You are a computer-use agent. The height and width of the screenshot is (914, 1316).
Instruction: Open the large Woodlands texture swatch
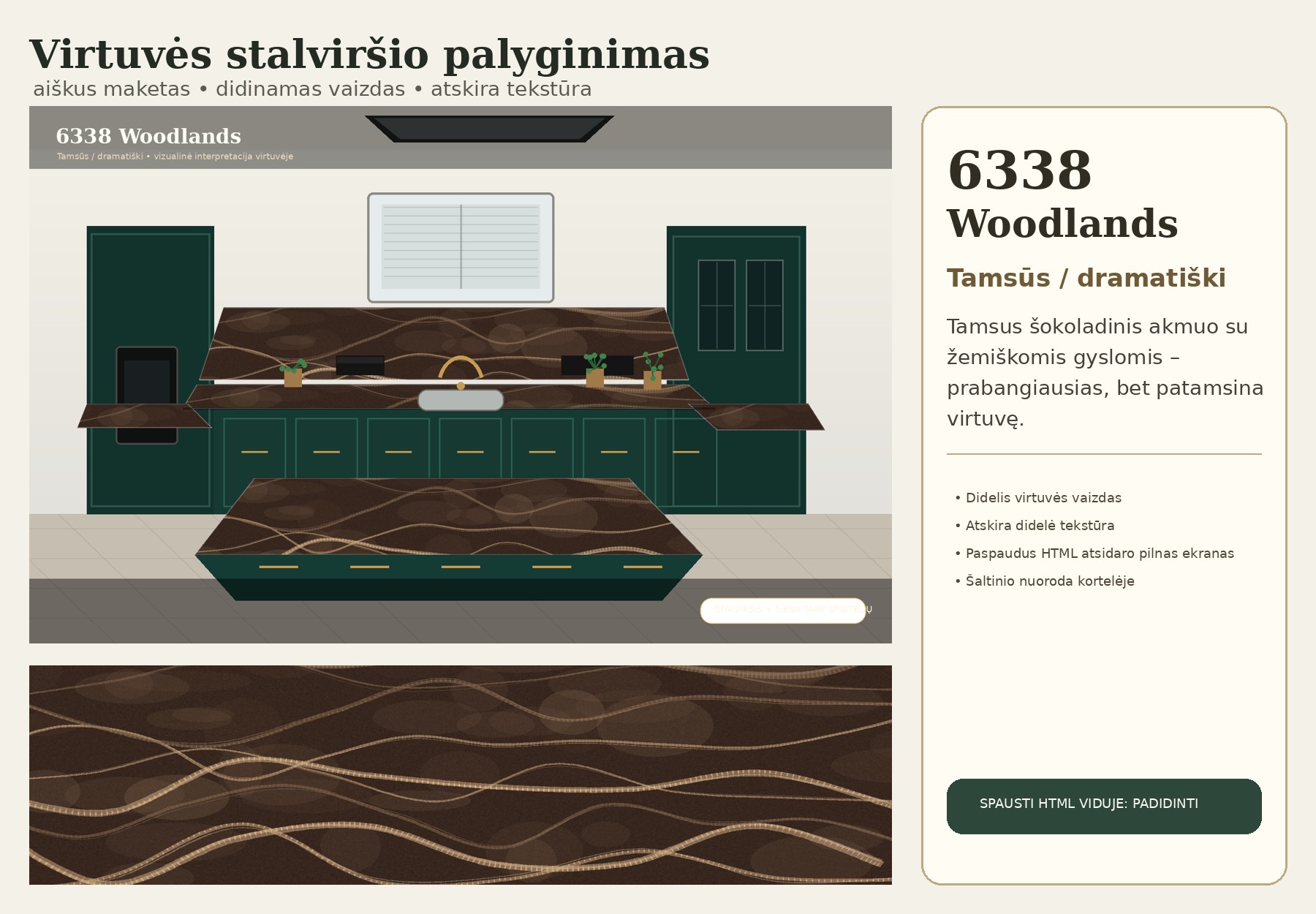point(461,775)
